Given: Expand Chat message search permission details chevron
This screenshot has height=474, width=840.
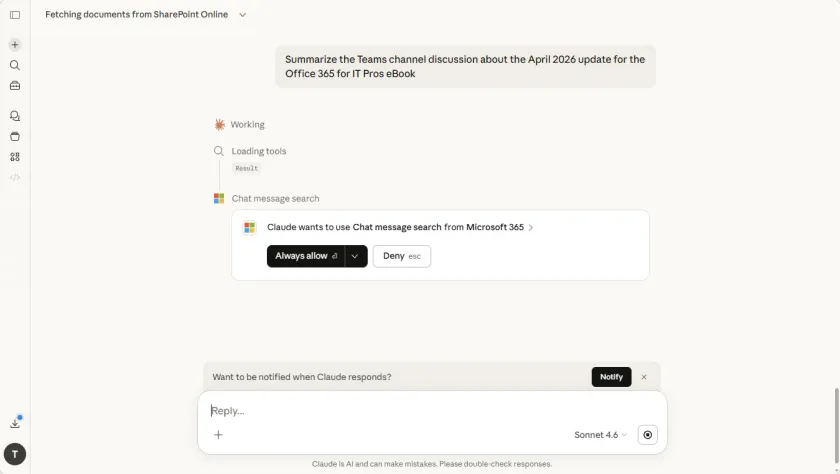Looking at the screenshot, I should coord(531,228).
